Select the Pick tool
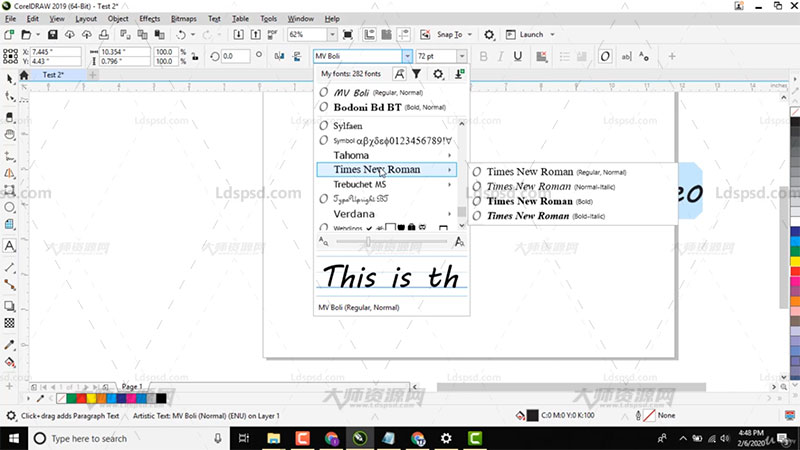This screenshot has height=450, width=800. (10, 78)
